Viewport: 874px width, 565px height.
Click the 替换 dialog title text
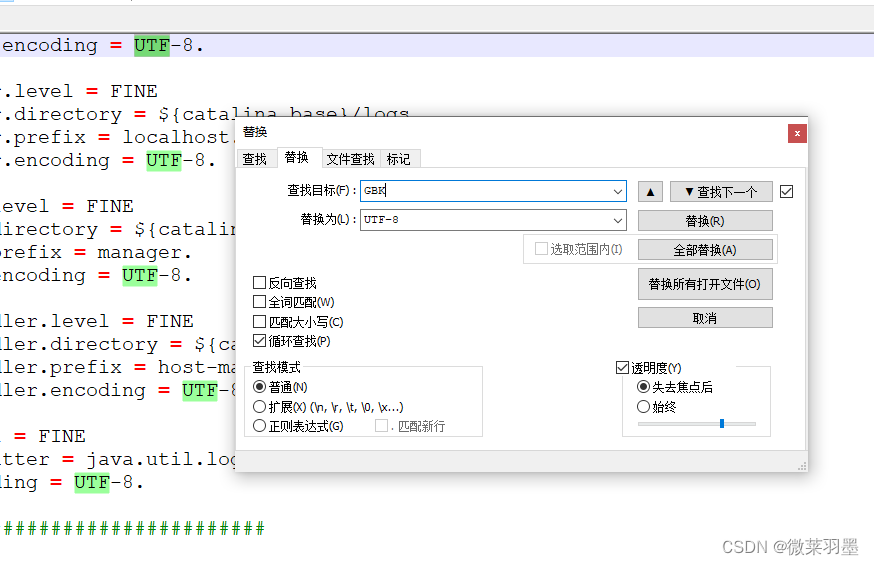click(x=255, y=132)
